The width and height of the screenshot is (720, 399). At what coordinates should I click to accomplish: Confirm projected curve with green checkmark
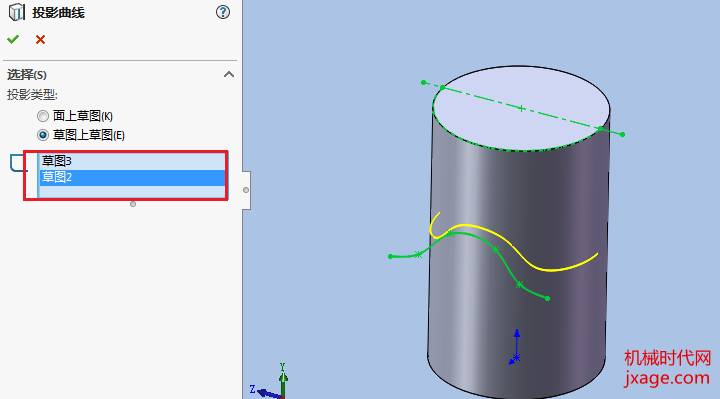pos(13,39)
